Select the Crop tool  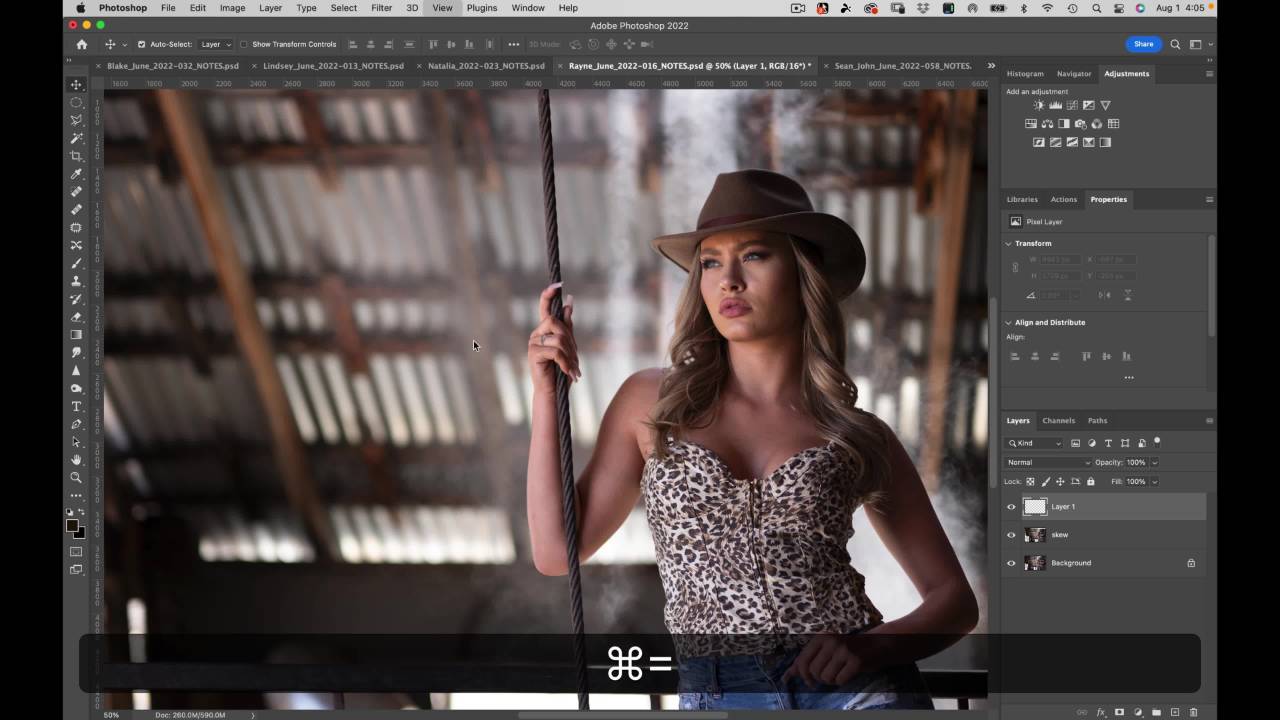coord(76,156)
